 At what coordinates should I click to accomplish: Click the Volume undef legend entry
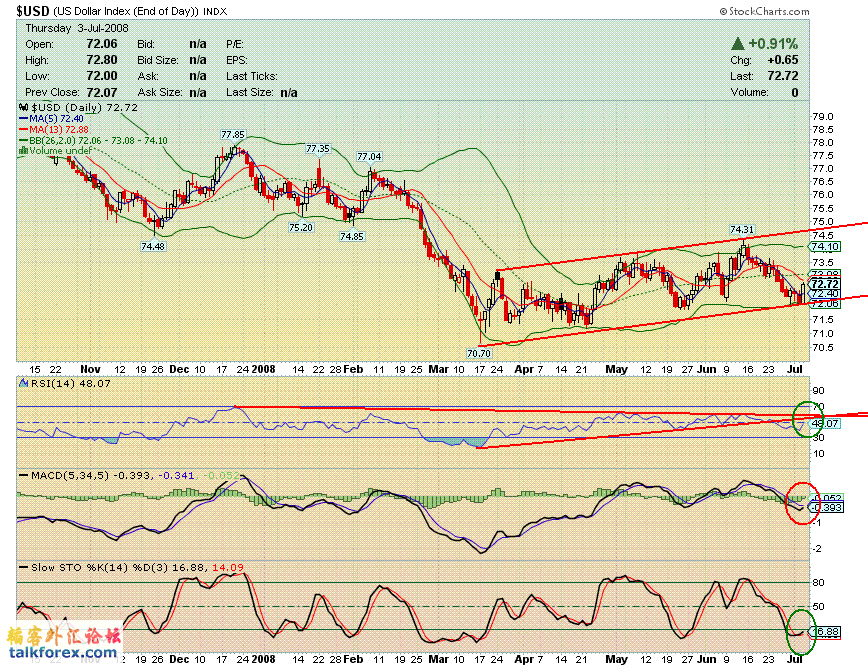pyautogui.click(x=55, y=151)
